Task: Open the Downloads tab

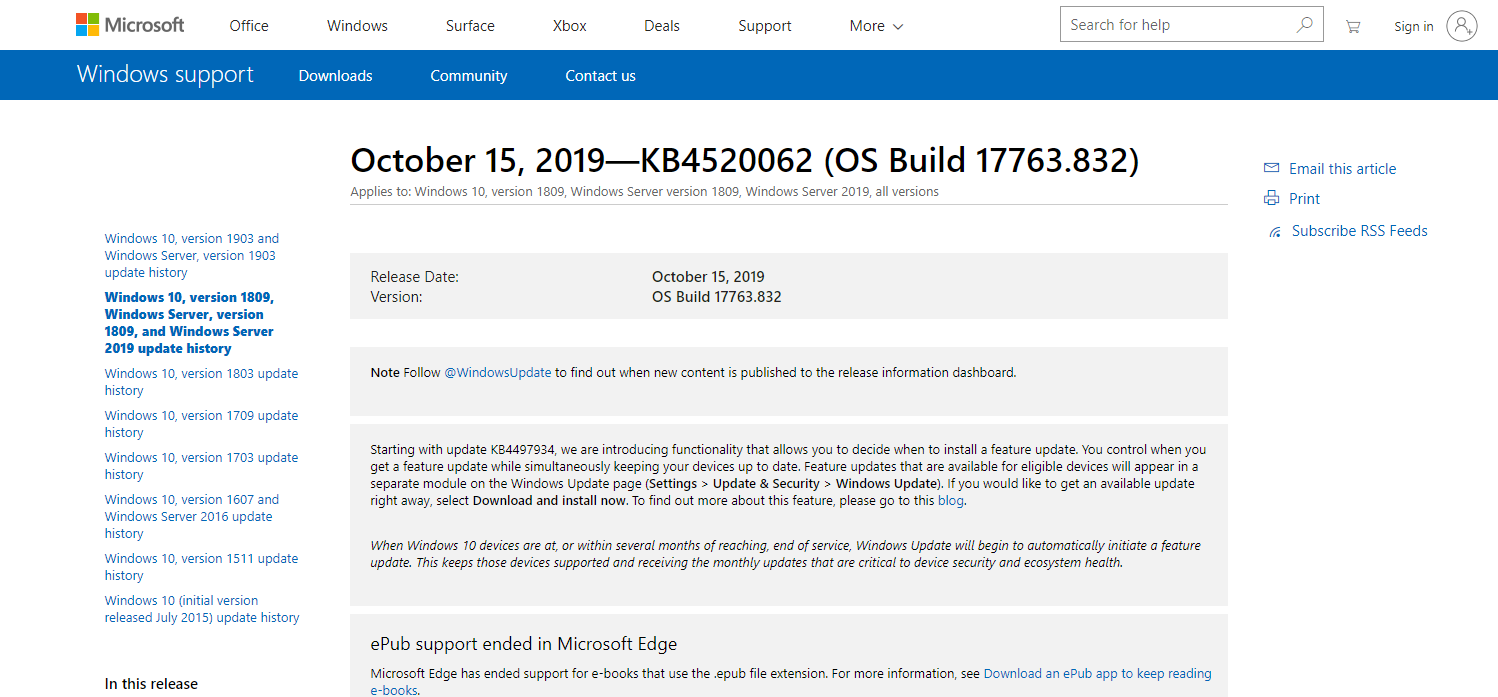Action: pyautogui.click(x=335, y=76)
